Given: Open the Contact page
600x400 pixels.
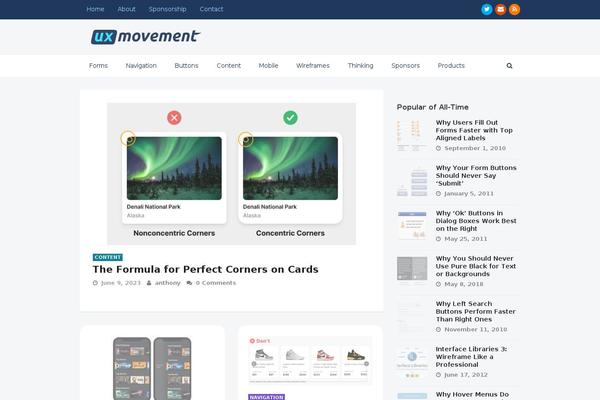Looking at the screenshot, I should [211, 9].
